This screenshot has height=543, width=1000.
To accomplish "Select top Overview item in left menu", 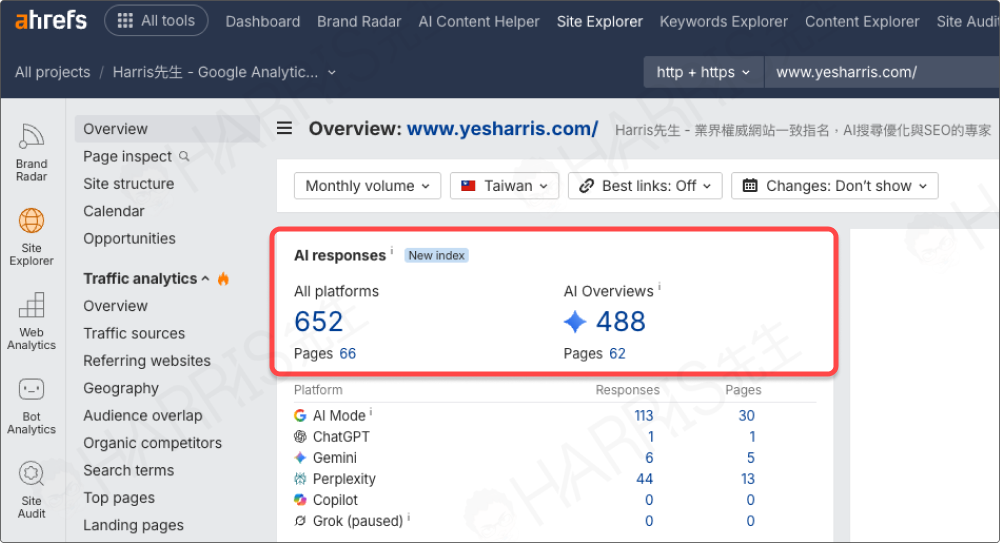I will click(x=167, y=129).
